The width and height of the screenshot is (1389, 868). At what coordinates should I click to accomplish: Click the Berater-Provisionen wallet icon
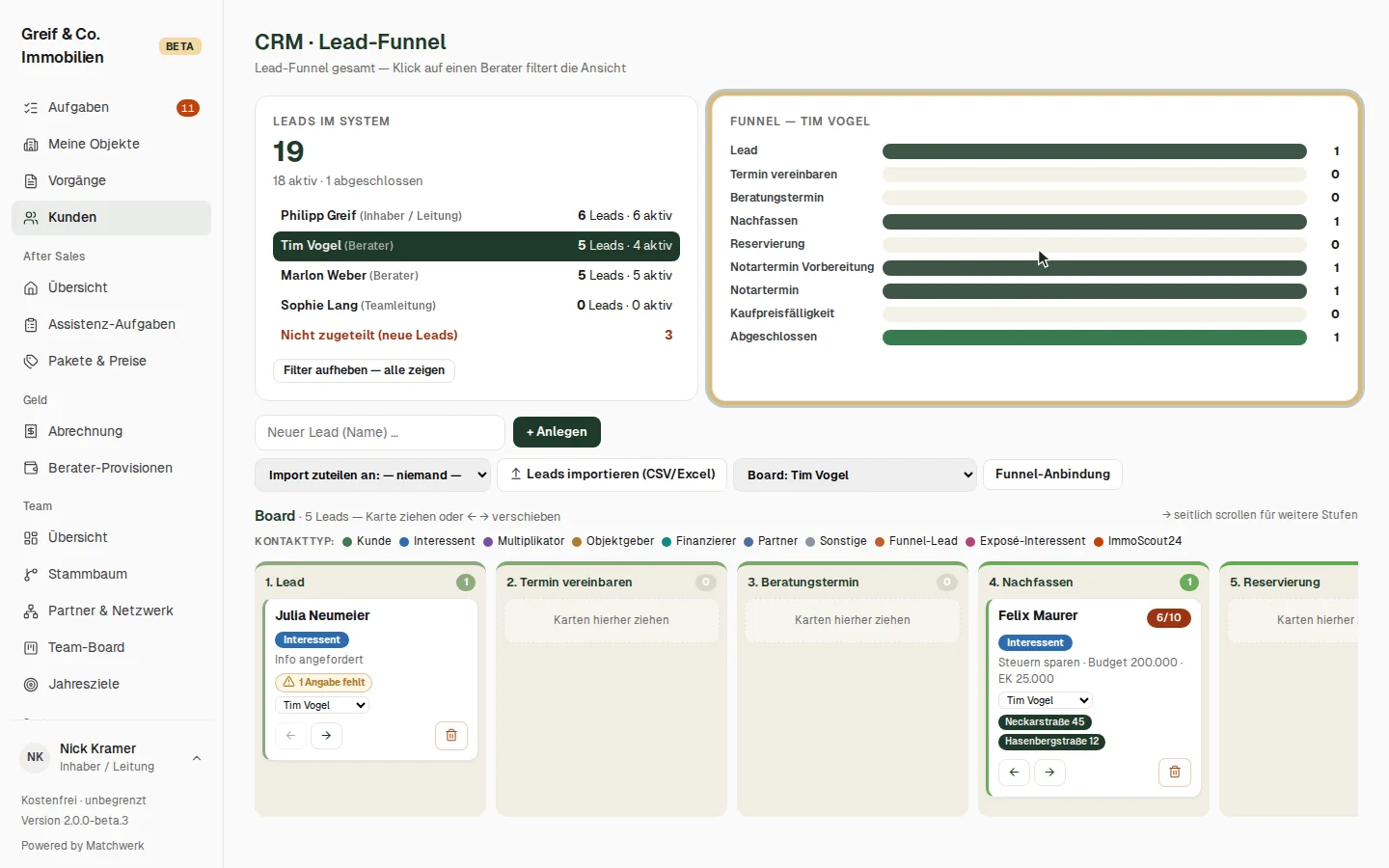[x=31, y=469]
